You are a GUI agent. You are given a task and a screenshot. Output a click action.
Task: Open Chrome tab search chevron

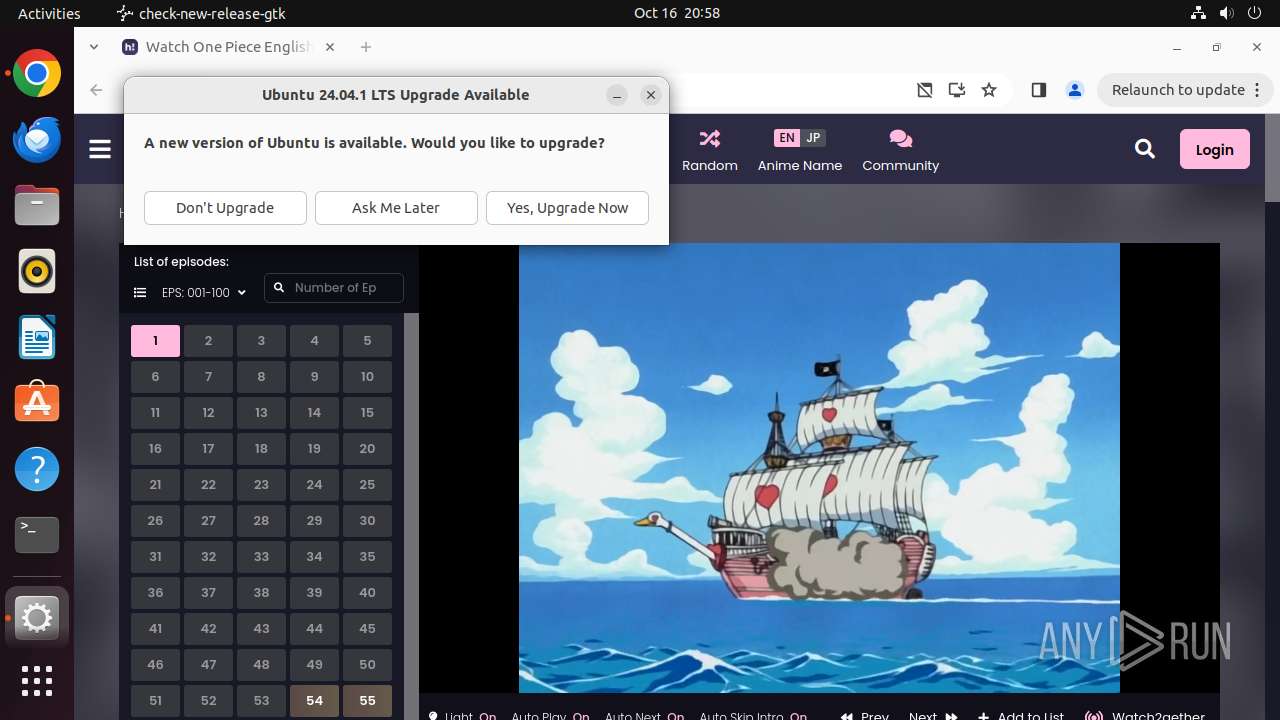tap(93, 46)
